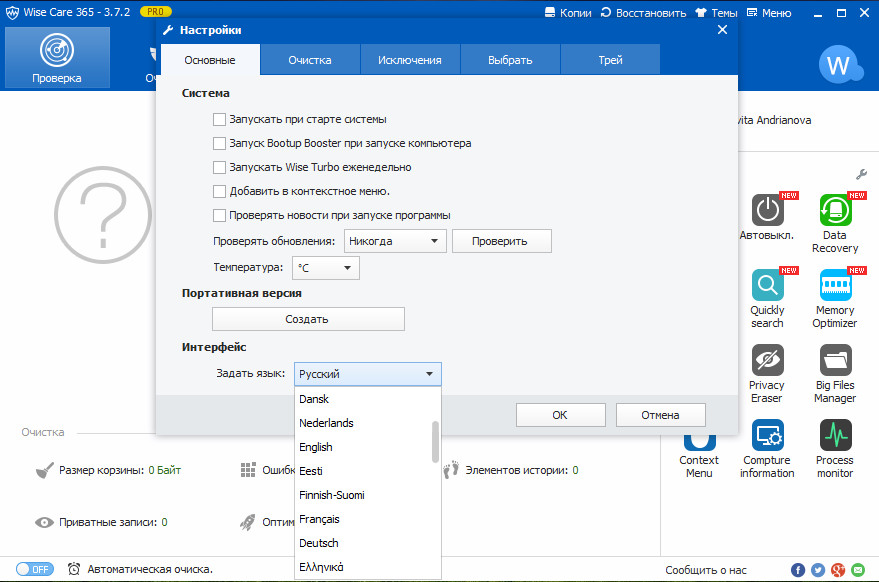Open the Проверка radar icon tab

click(x=57, y=57)
